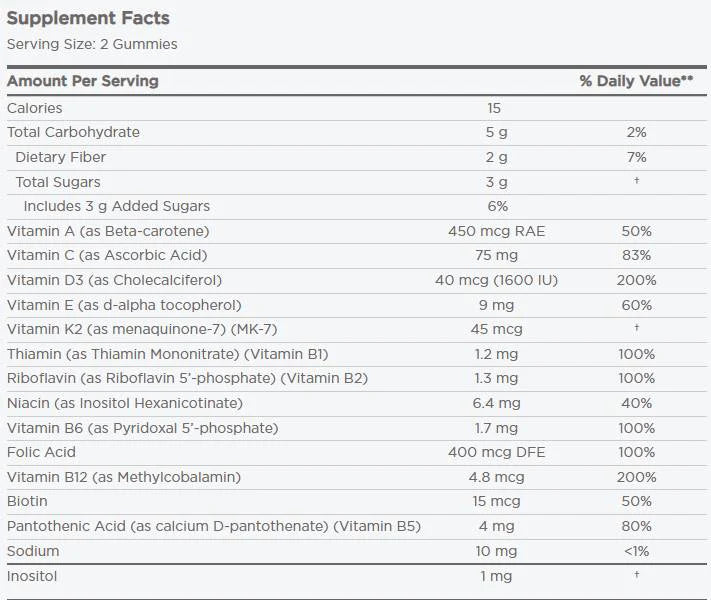The height and width of the screenshot is (600, 711).
Task: Select the Thiamin Mononitrate row label
Action: pos(167,354)
